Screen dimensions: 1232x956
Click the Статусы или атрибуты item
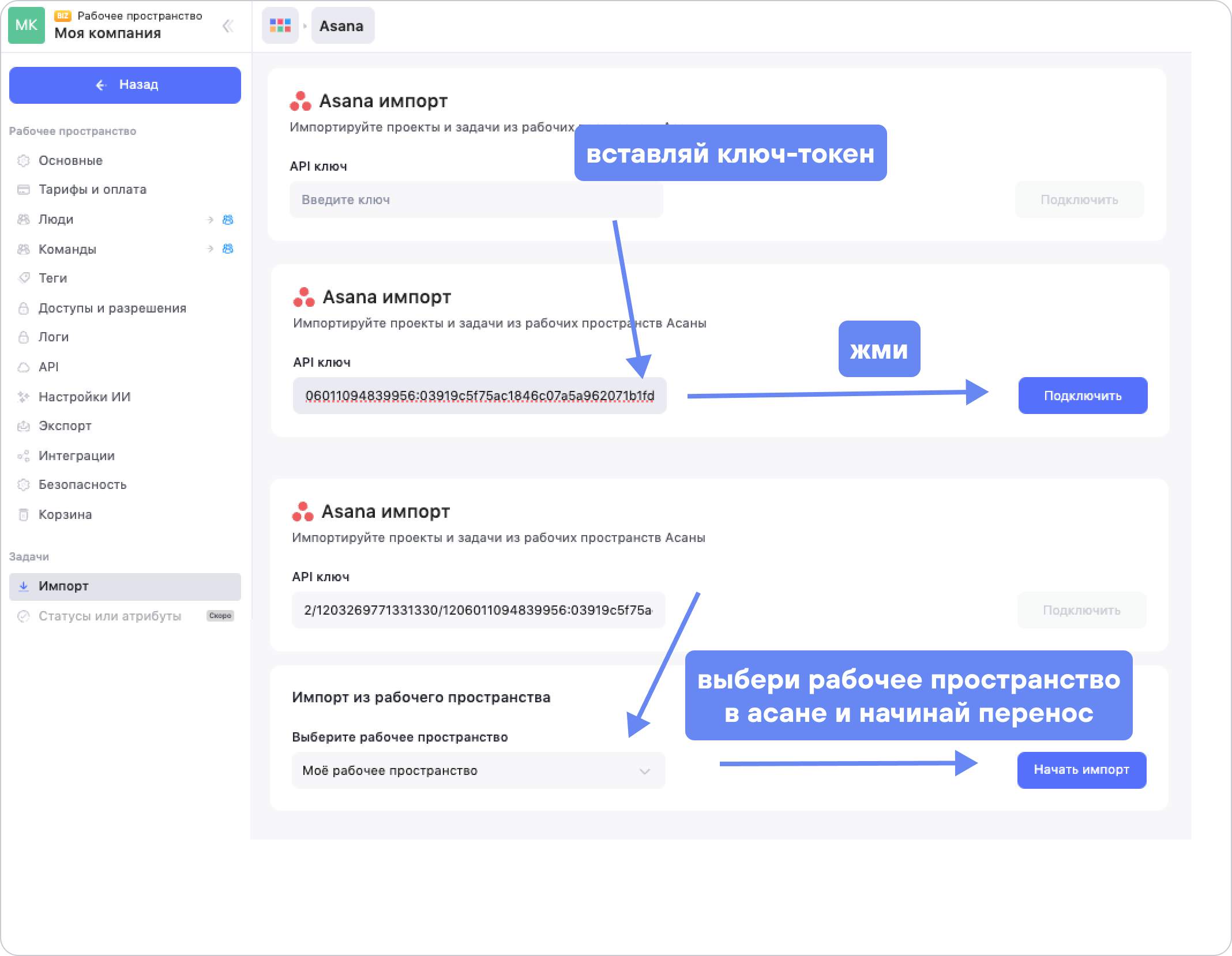[x=125, y=616]
